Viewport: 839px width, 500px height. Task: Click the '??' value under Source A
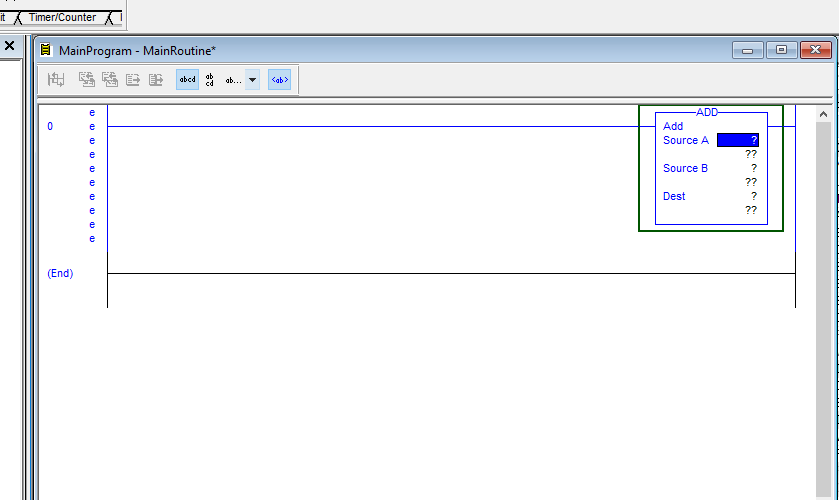tap(751, 154)
